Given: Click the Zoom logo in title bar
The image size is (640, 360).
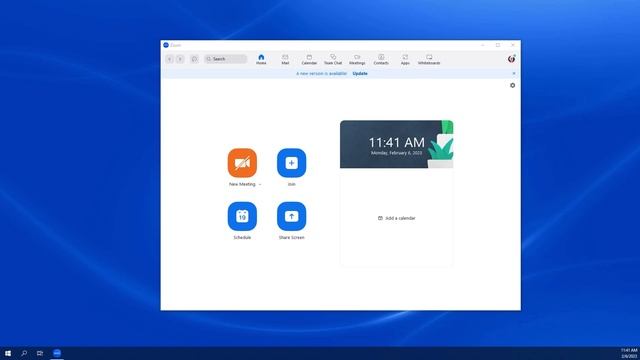Looking at the screenshot, I should (x=166, y=45).
